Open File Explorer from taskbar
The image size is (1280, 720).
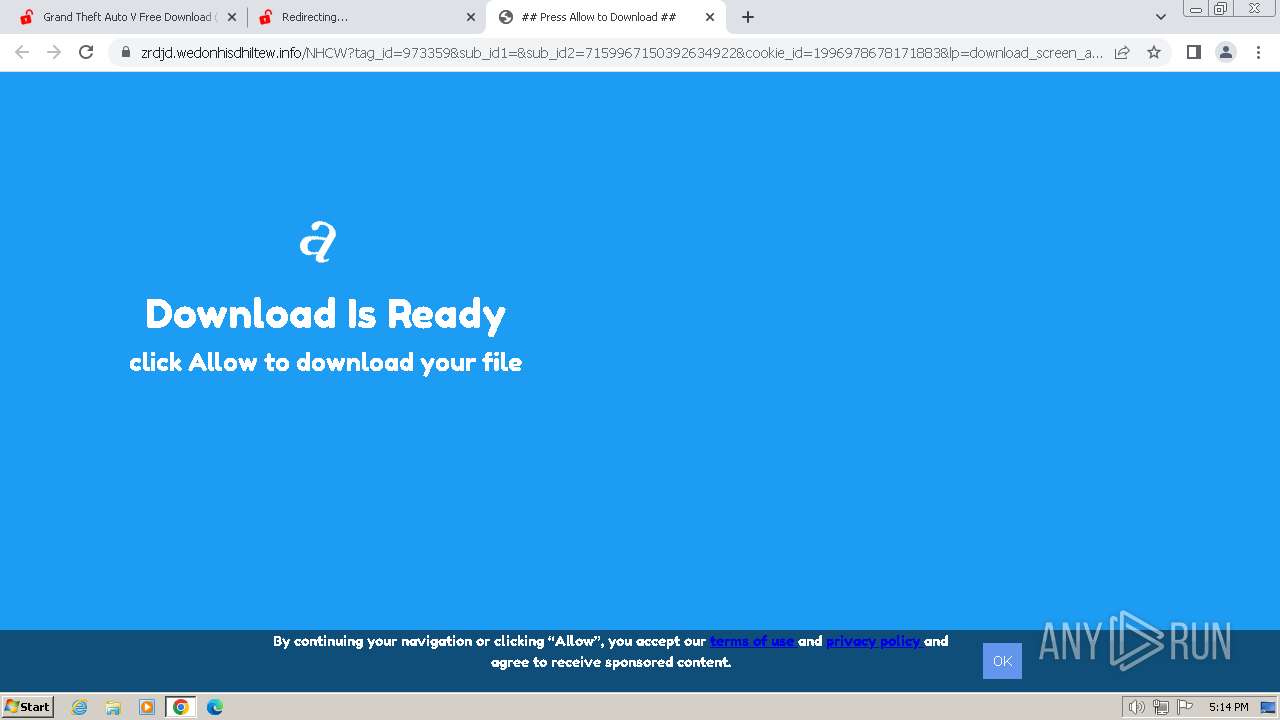coord(113,707)
